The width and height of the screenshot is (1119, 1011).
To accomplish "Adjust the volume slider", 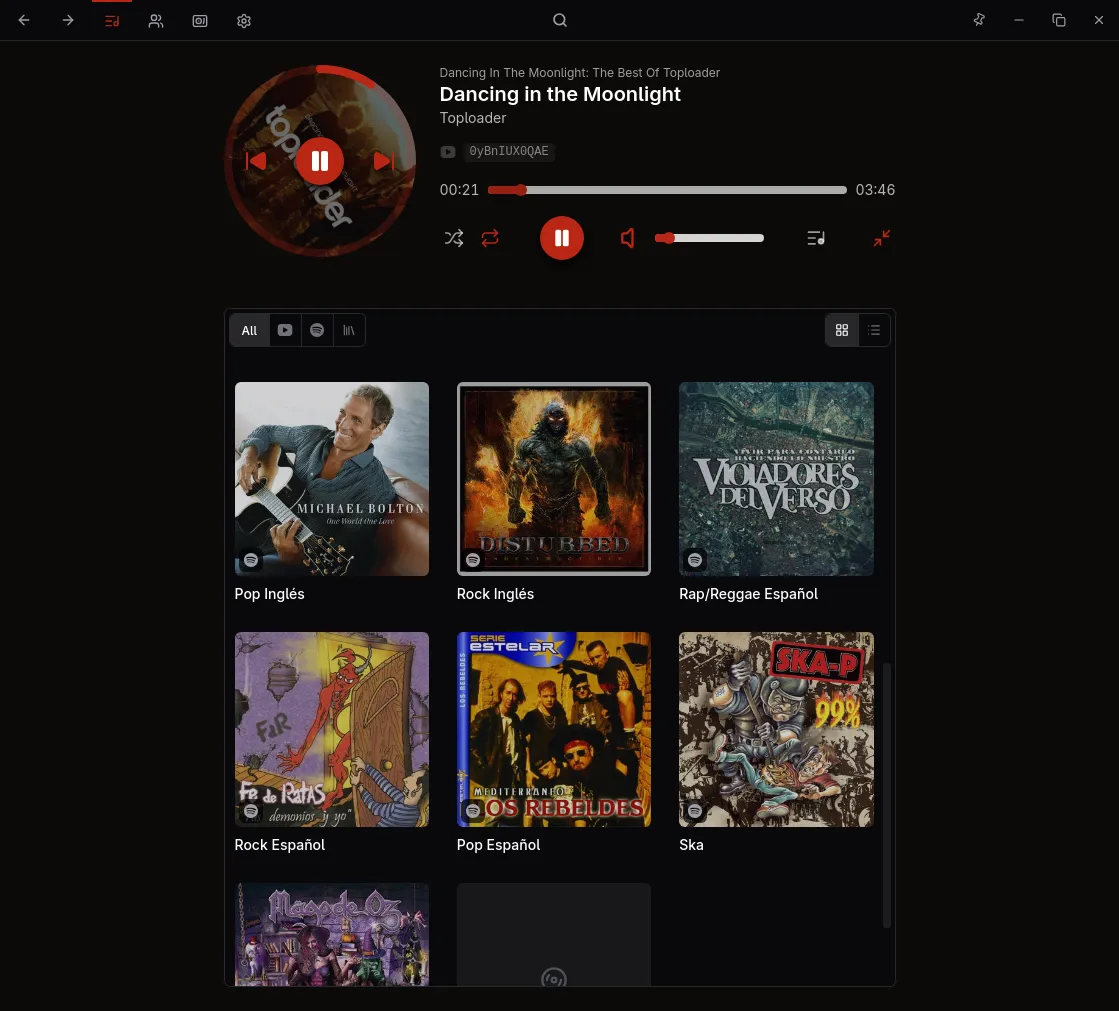I will [709, 238].
